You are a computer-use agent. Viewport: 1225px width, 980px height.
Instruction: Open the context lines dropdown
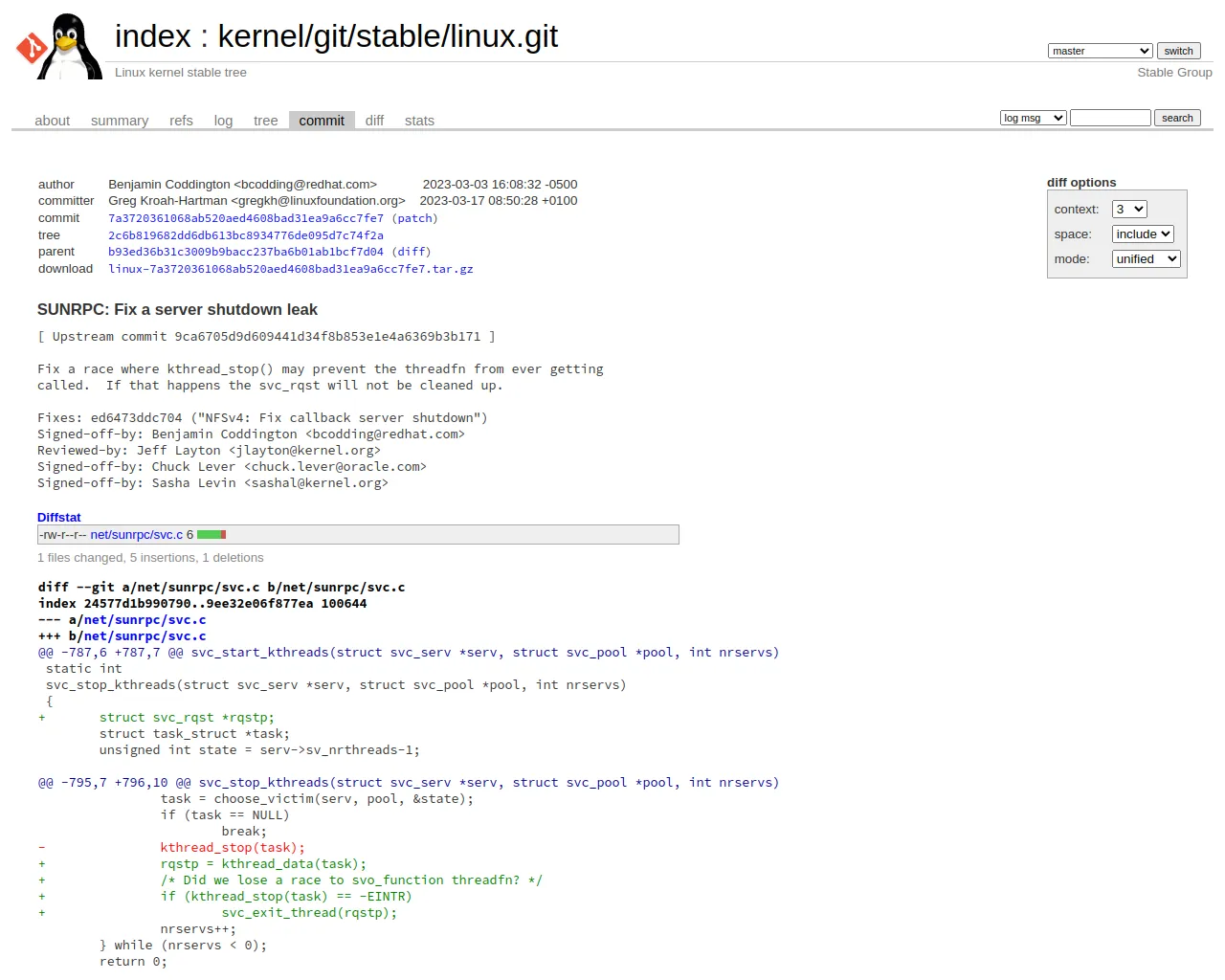pos(1129,209)
